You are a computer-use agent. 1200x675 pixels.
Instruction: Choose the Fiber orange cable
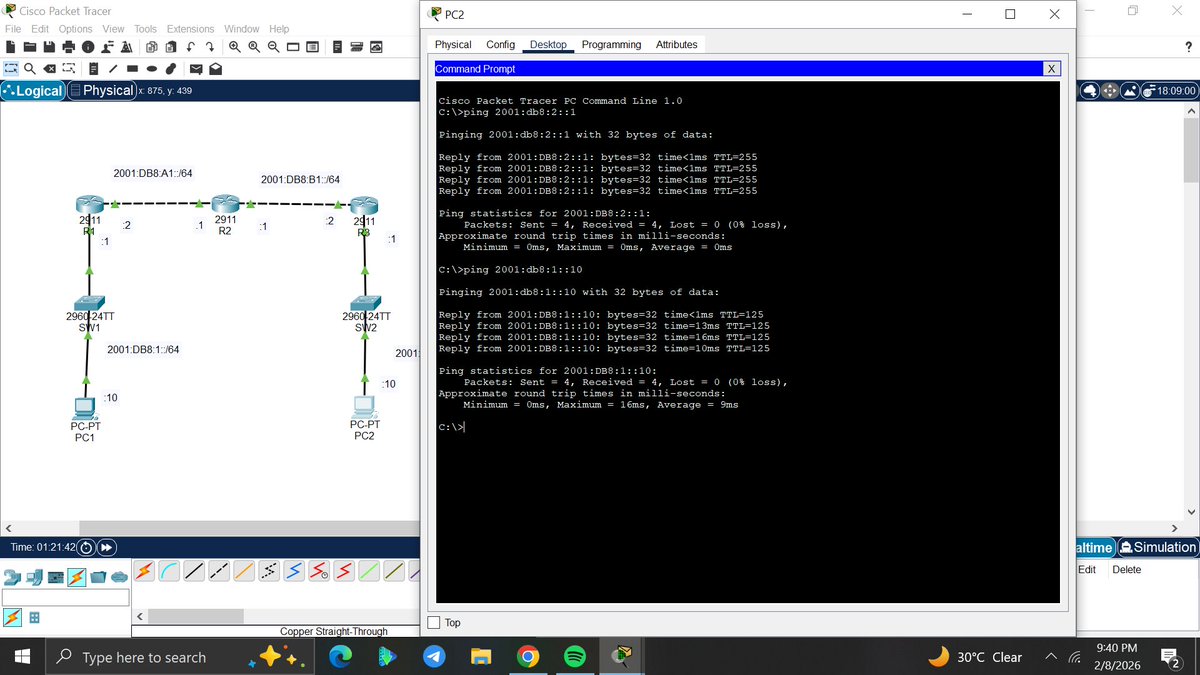point(245,571)
